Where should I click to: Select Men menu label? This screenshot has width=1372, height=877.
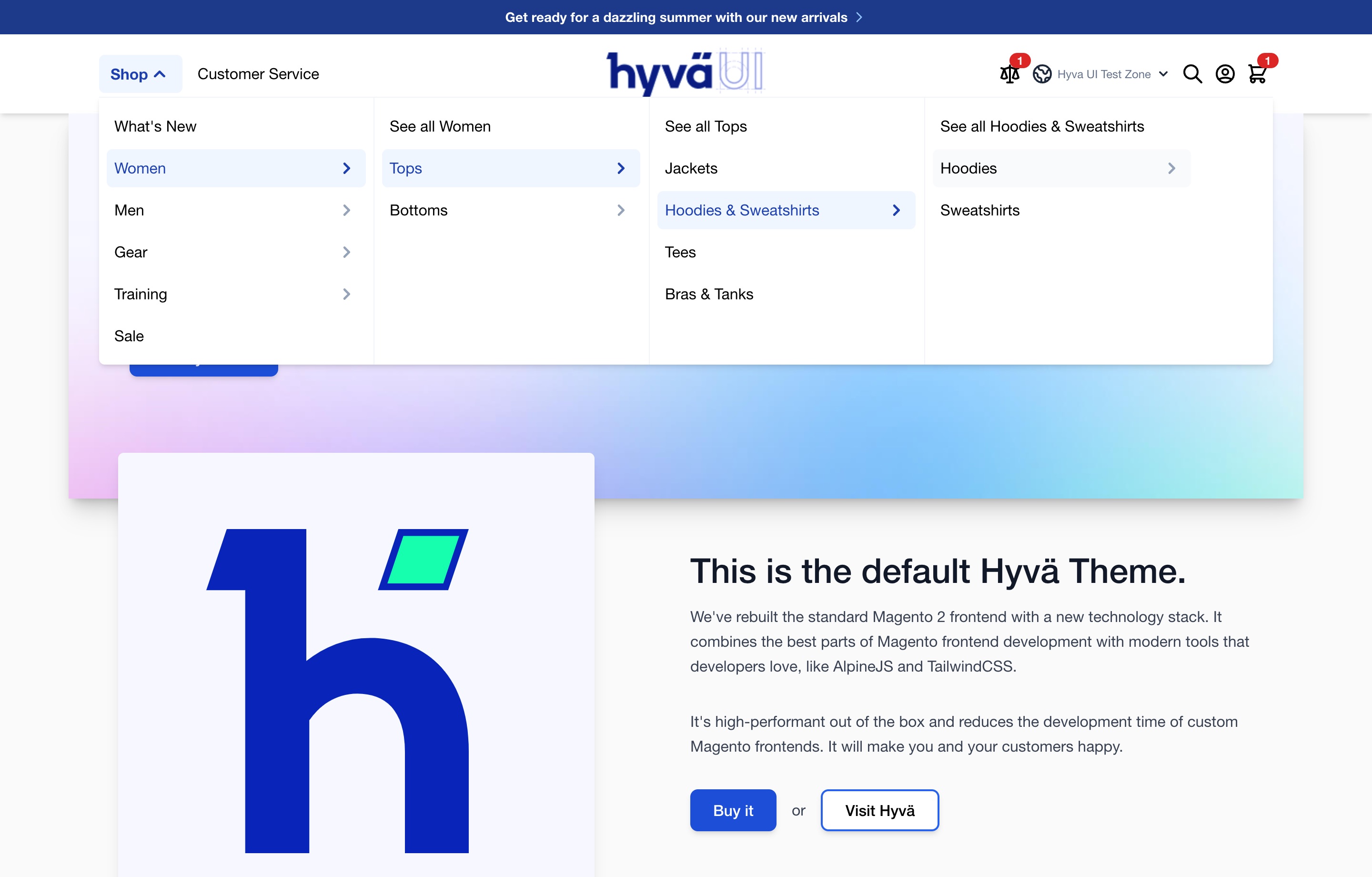[129, 210]
